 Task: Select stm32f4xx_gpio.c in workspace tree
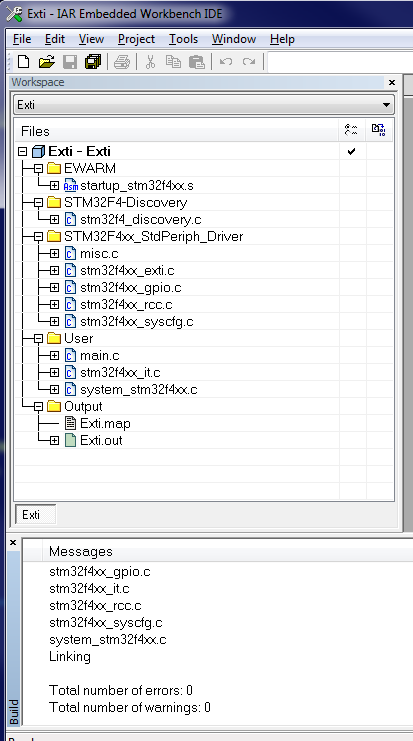point(130,287)
